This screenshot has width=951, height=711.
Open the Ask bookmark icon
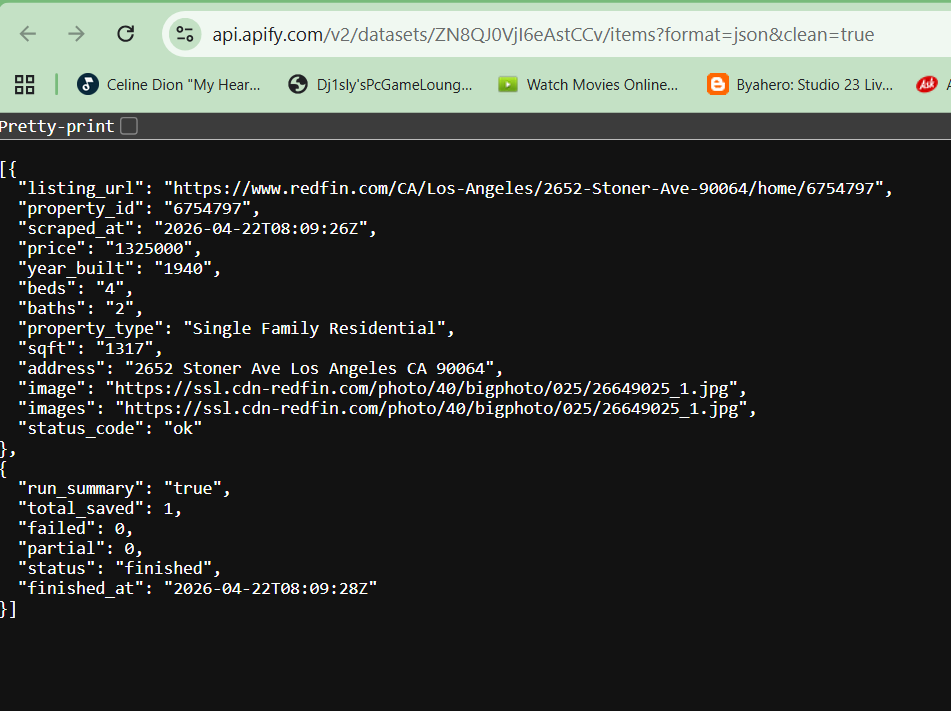click(927, 84)
